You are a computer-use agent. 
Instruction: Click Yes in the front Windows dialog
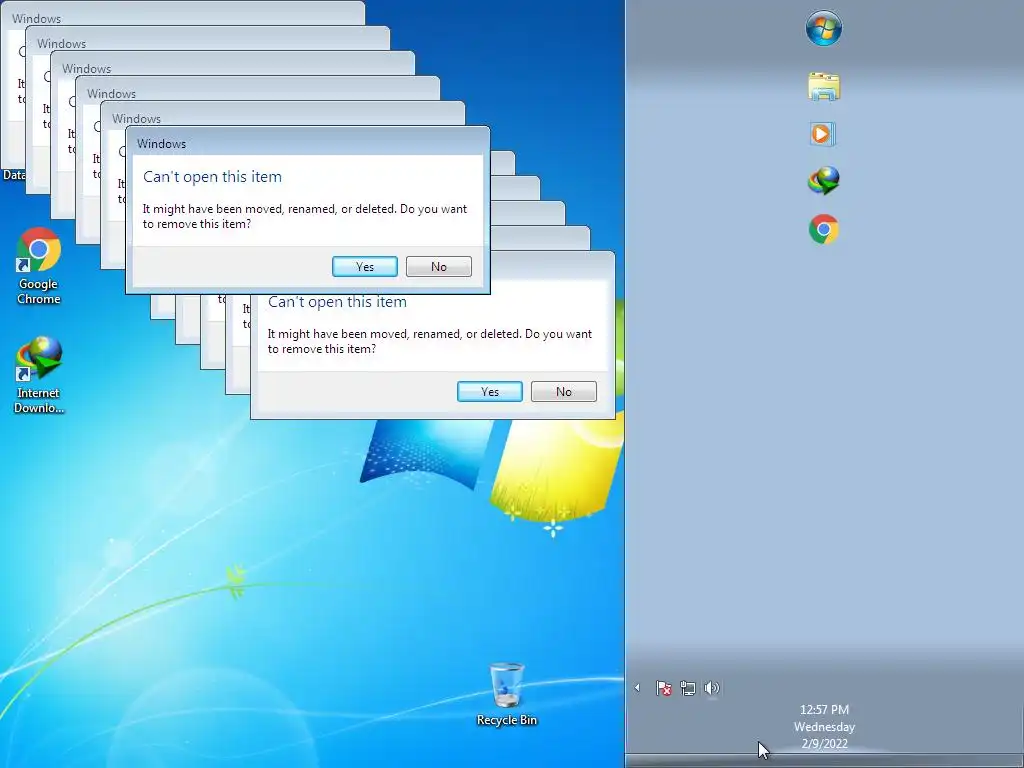click(x=364, y=266)
